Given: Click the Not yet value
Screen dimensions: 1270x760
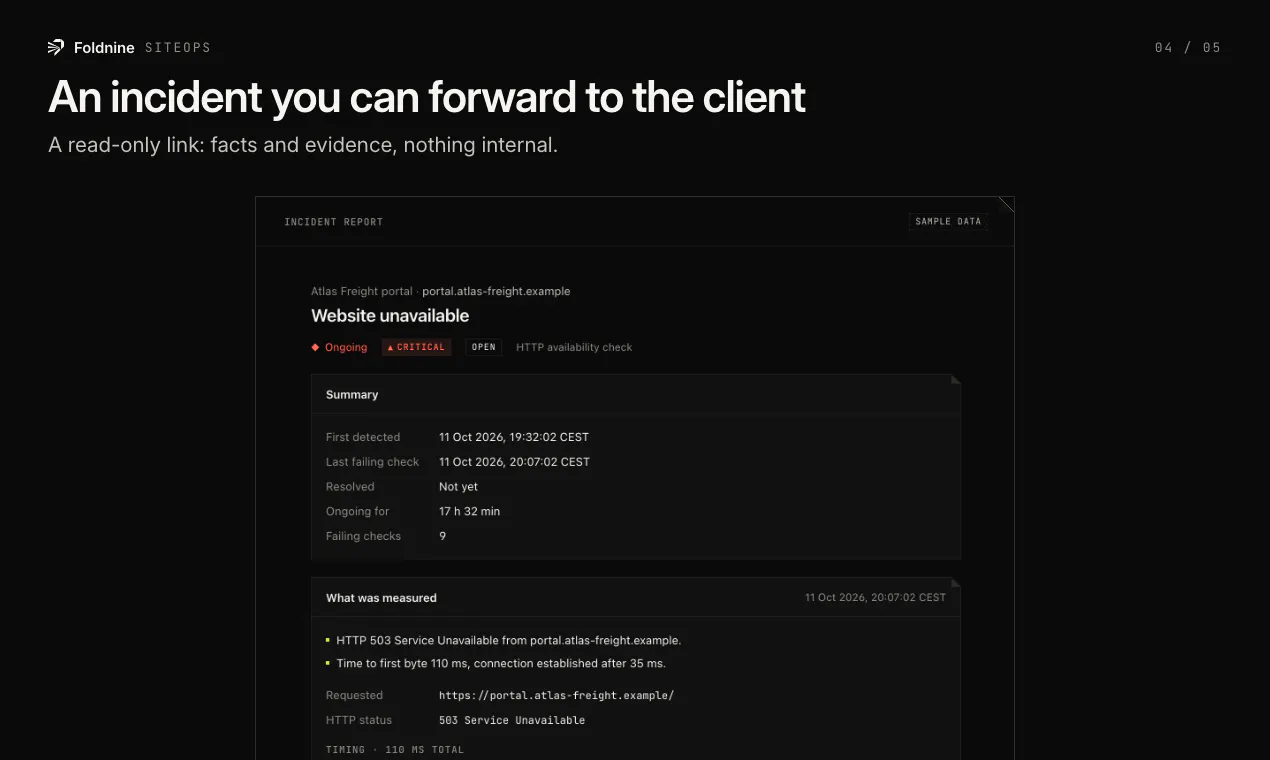Looking at the screenshot, I should [x=459, y=487].
